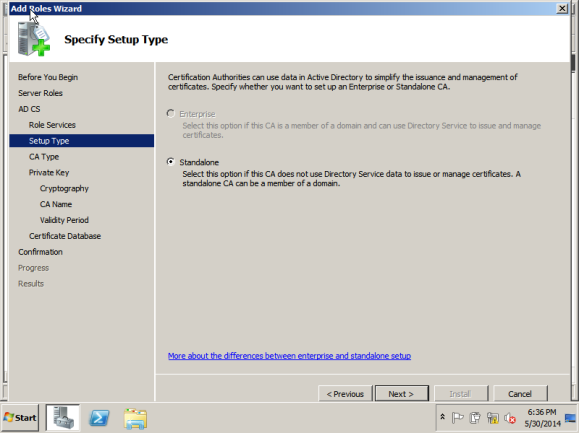Open Server Manager from the taskbar
The width and height of the screenshot is (579, 433).
click(63, 417)
